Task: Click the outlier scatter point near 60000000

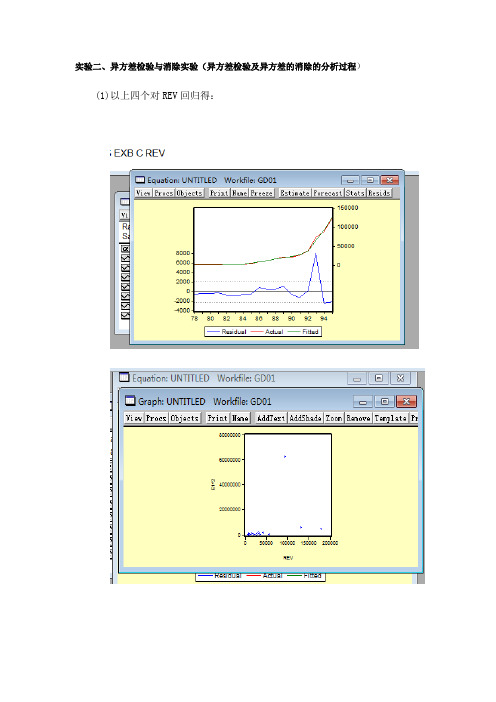Action: [x=285, y=457]
